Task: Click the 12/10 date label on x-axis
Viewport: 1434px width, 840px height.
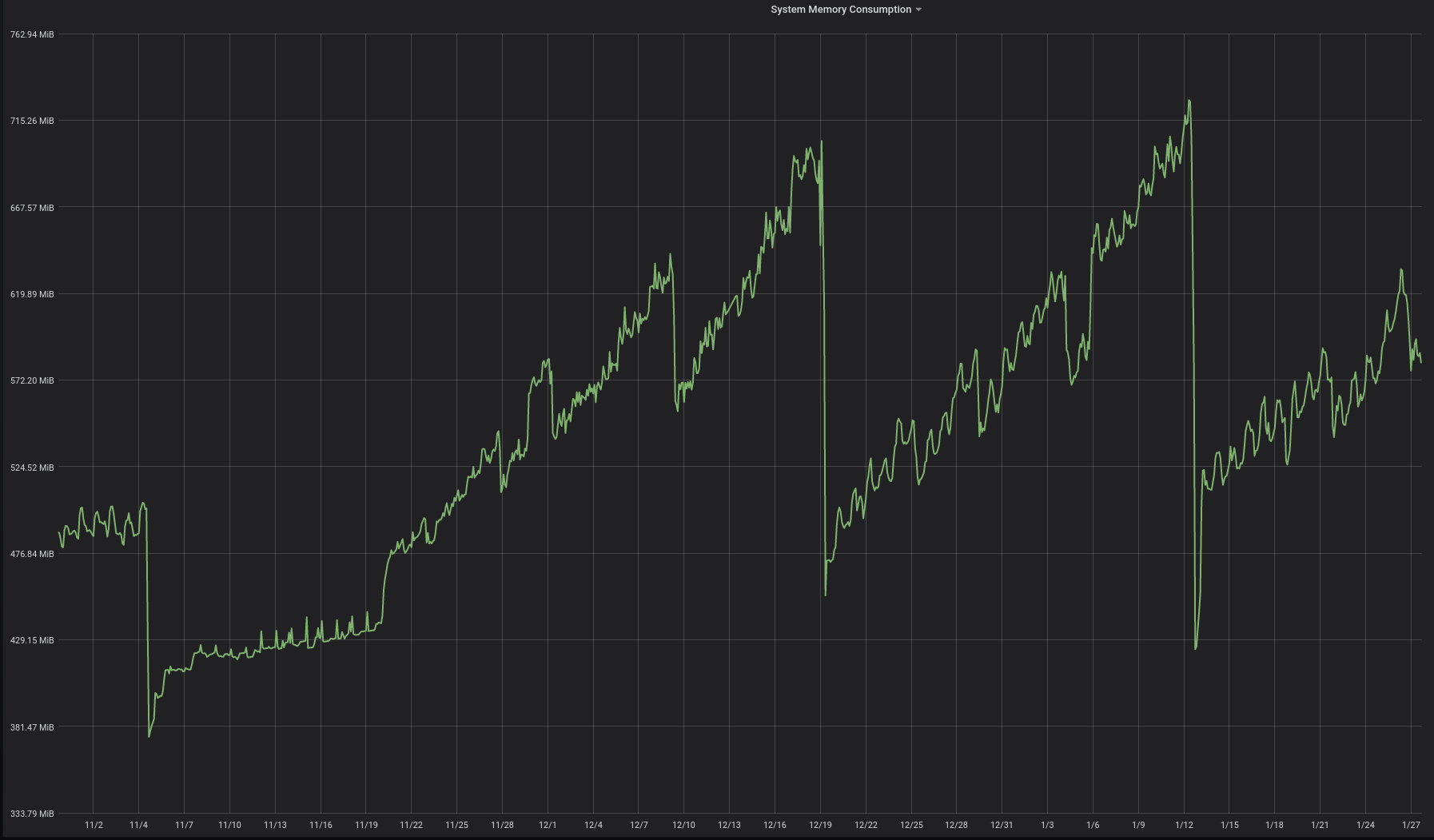Action: click(x=683, y=825)
